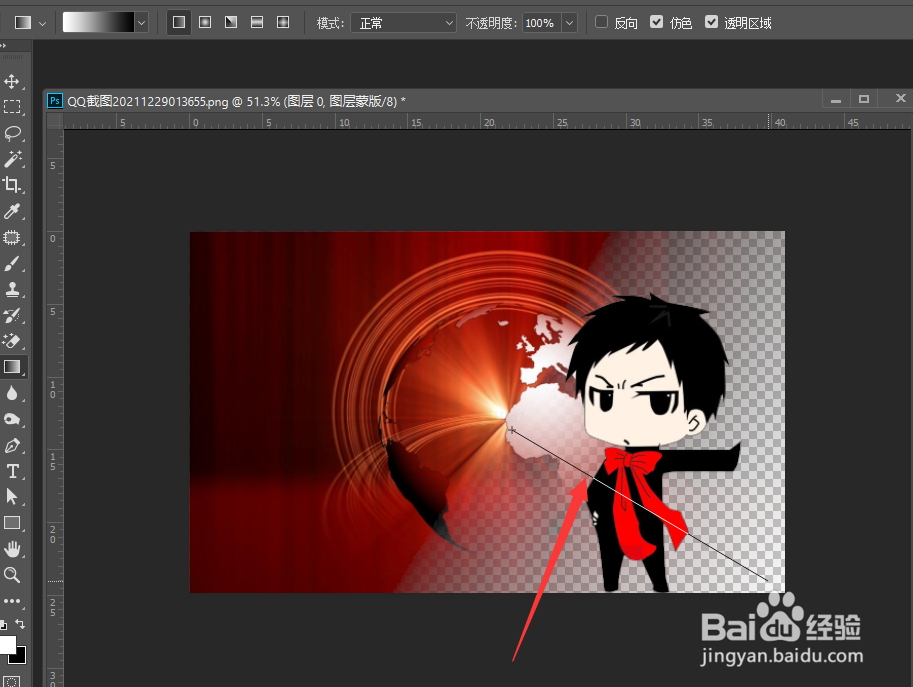Toggle the 透明区域 (Transparency) checkbox

711,22
